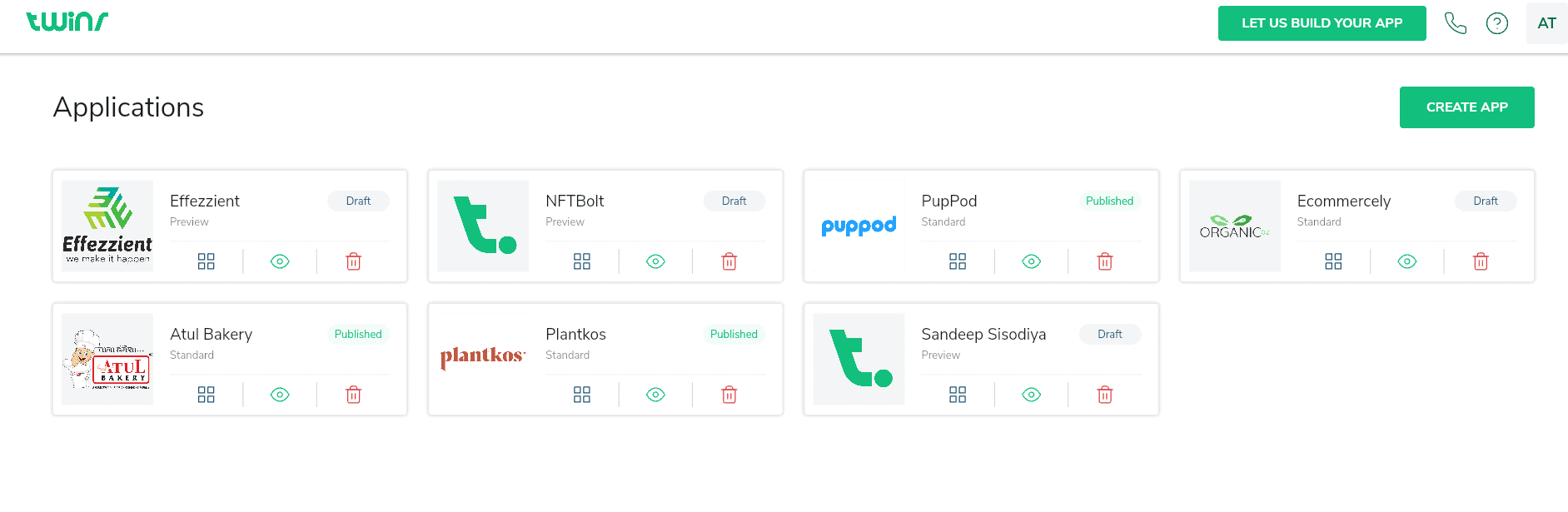Click the Published badge on Plantkos

pos(734,334)
